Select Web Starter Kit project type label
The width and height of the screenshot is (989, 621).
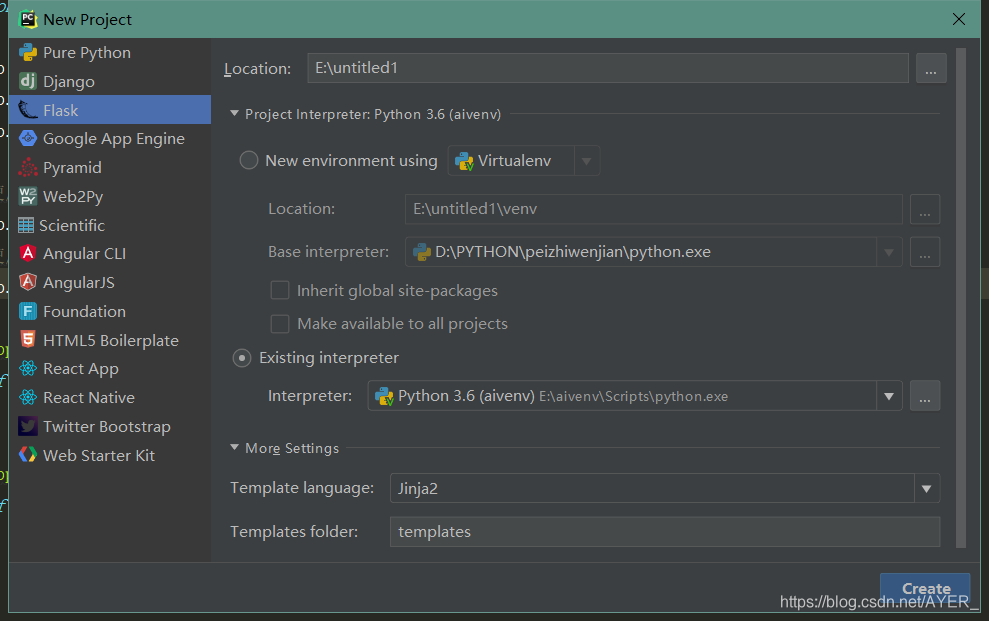99,455
